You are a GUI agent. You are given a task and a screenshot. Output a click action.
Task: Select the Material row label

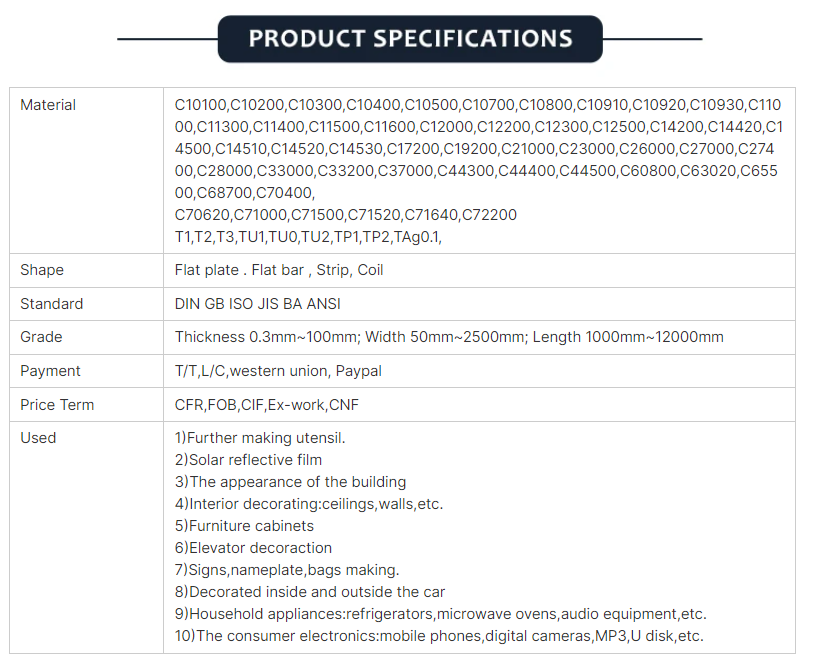(48, 105)
